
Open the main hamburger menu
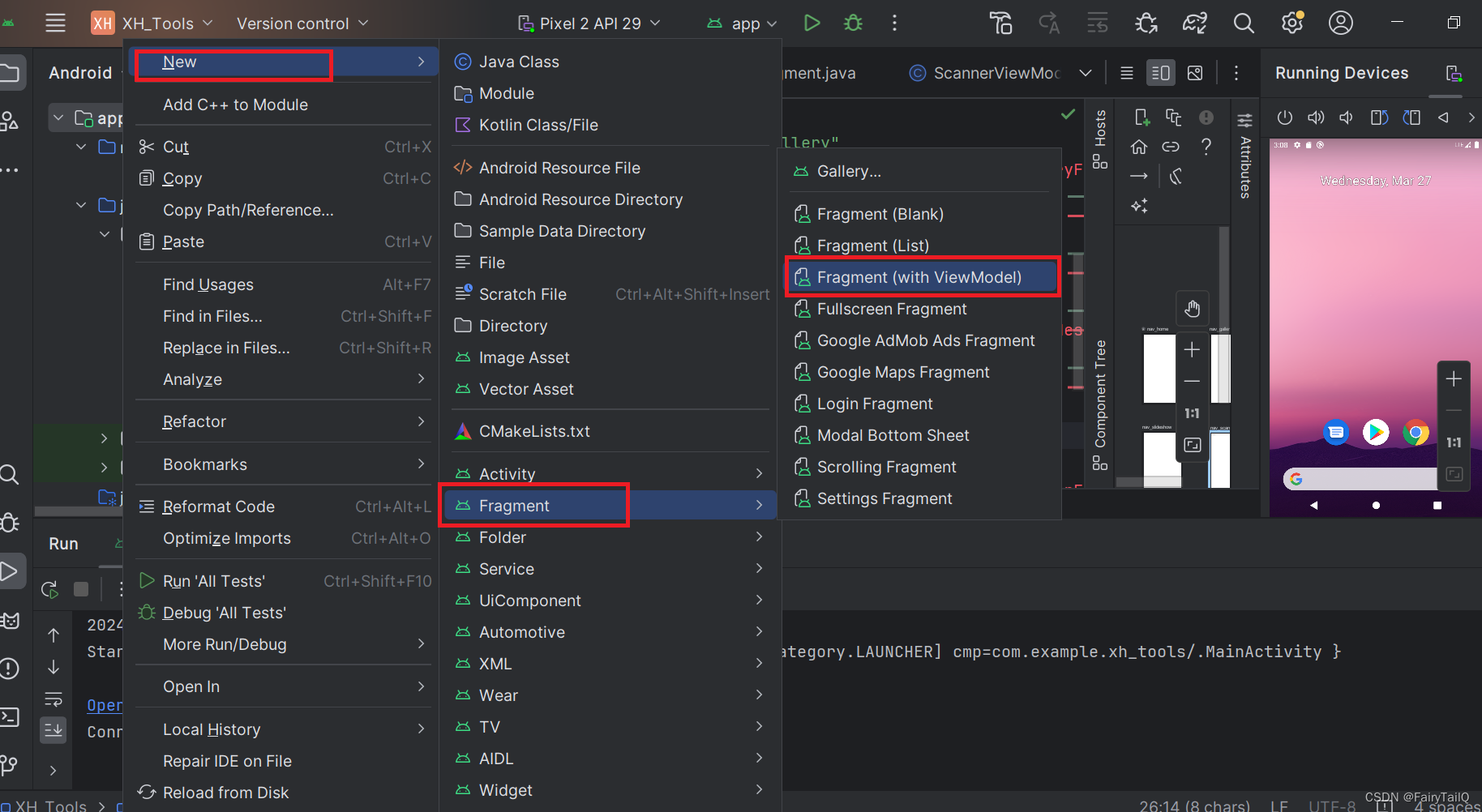tap(55, 23)
